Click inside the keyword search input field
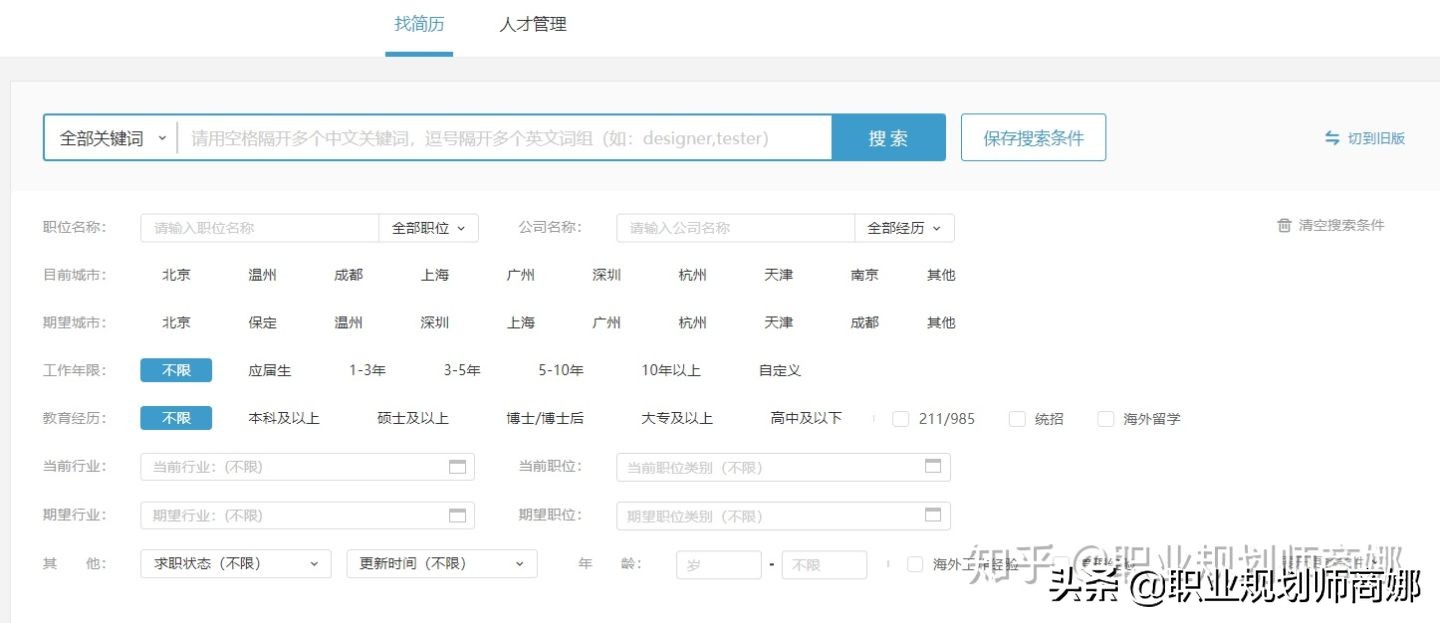 pos(500,137)
